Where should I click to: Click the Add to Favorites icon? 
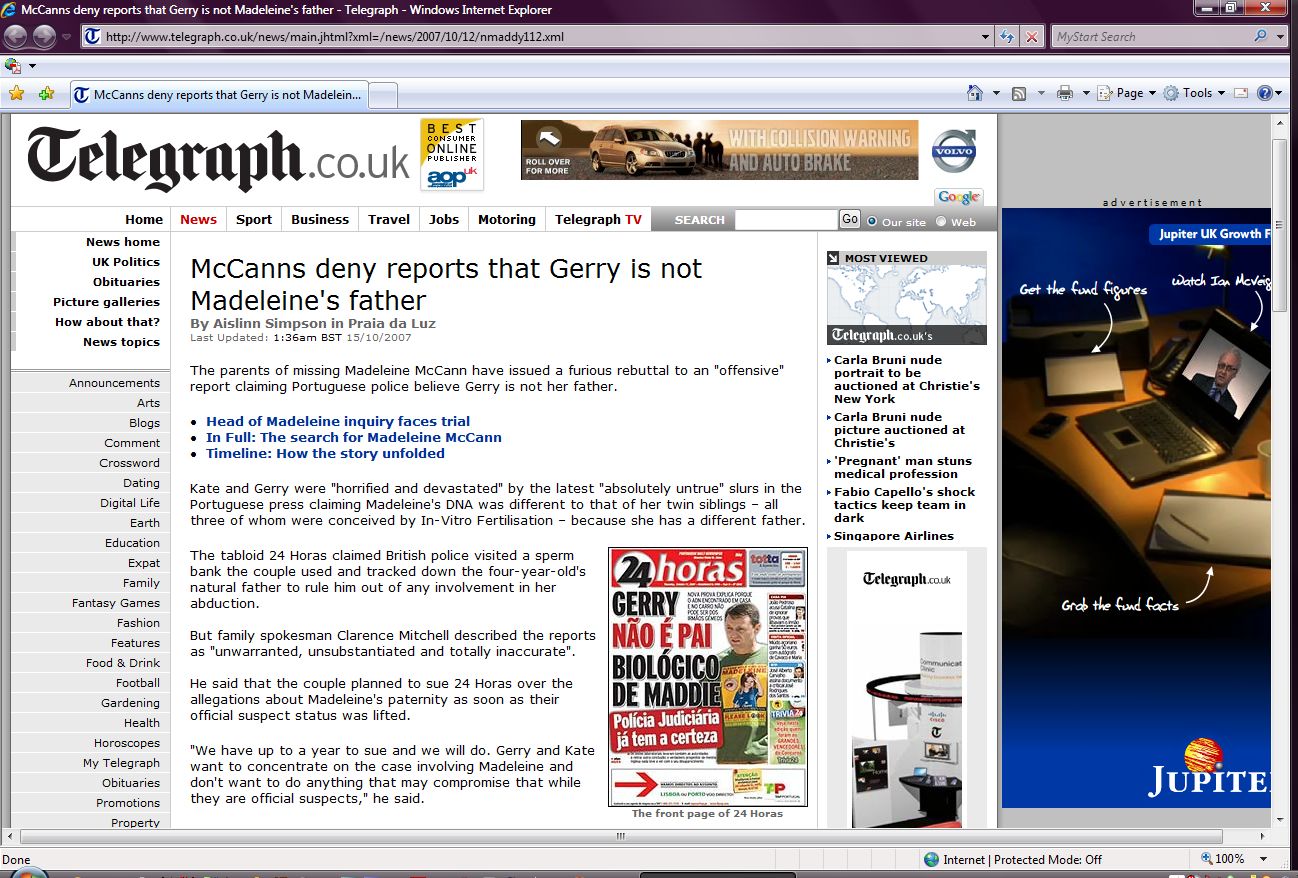point(46,94)
